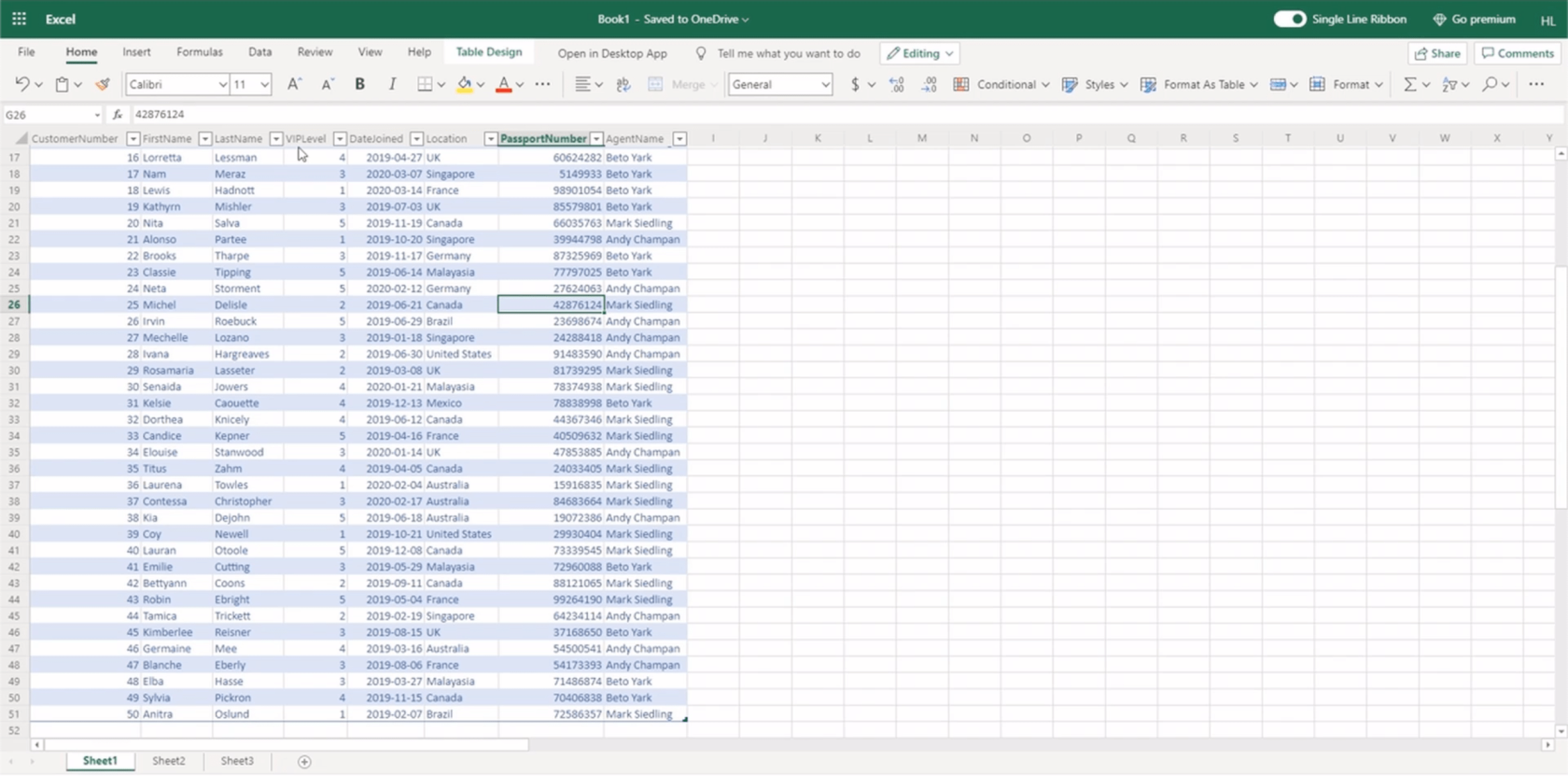Apply the red font color

pos(503,84)
